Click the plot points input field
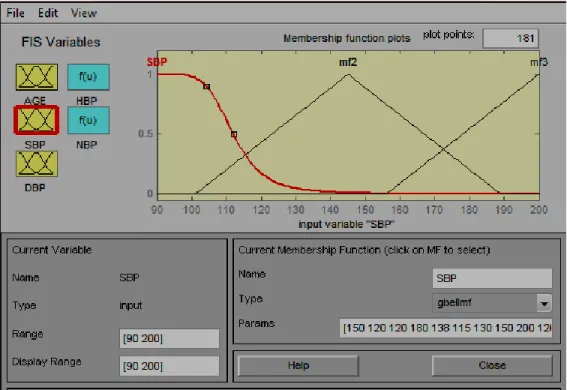The image size is (567, 390). [510, 38]
